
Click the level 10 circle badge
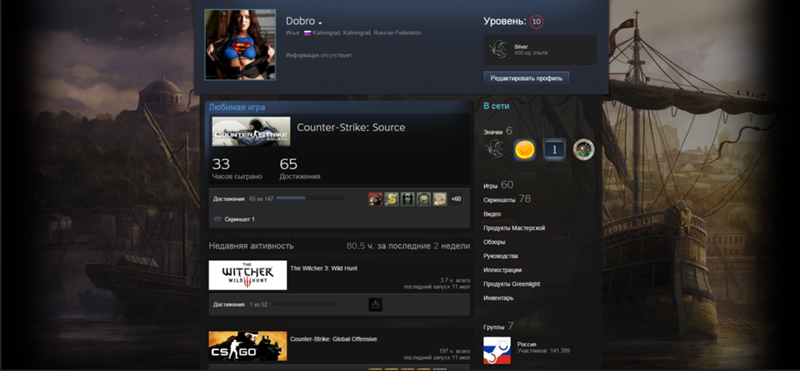536,21
